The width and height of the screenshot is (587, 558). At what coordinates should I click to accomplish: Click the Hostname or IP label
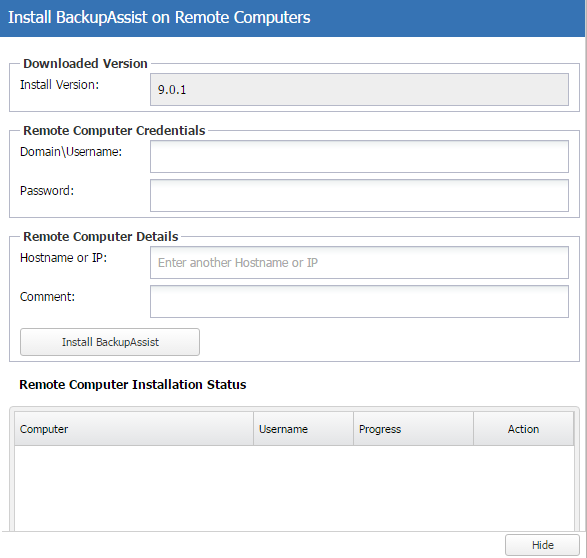pyautogui.click(x=63, y=257)
